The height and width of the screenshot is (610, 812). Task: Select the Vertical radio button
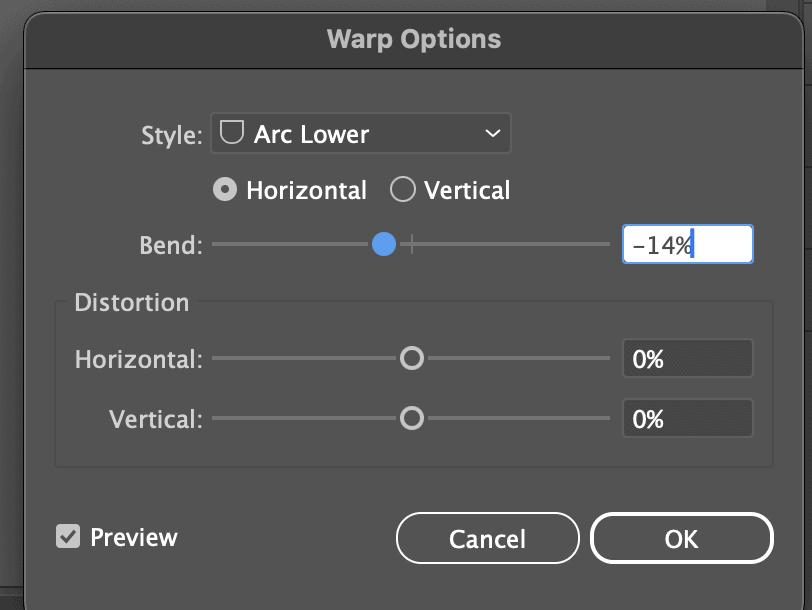tap(403, 190)
